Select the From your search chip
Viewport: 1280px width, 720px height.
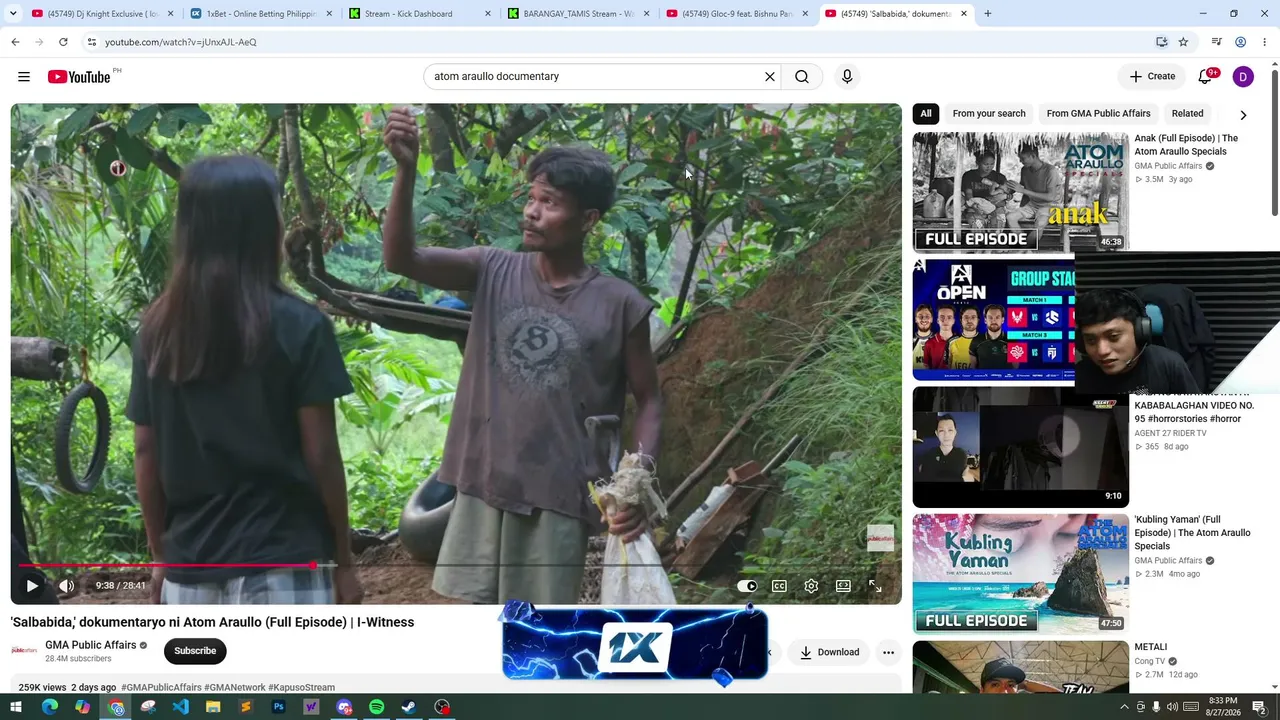coord(989,114)
